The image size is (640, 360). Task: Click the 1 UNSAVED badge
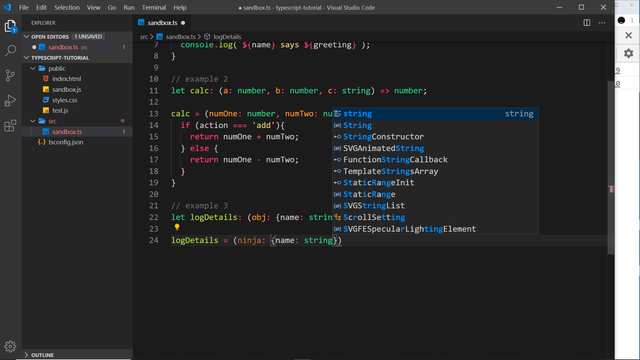pyautogui.click(x=88, y=37)
